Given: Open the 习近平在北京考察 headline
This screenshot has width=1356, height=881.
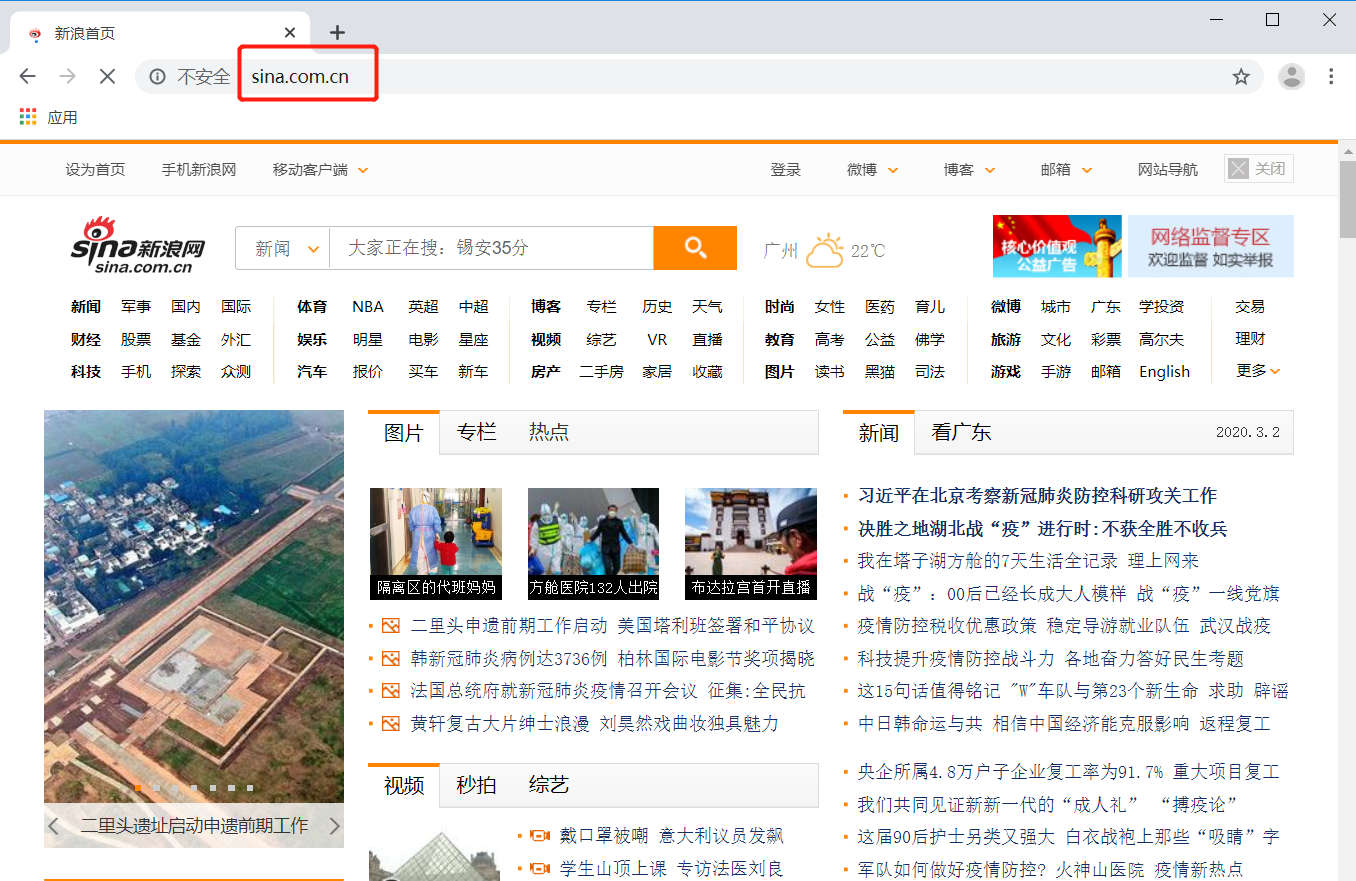Looking at the screenshot, I should [x=1038, y=494].
